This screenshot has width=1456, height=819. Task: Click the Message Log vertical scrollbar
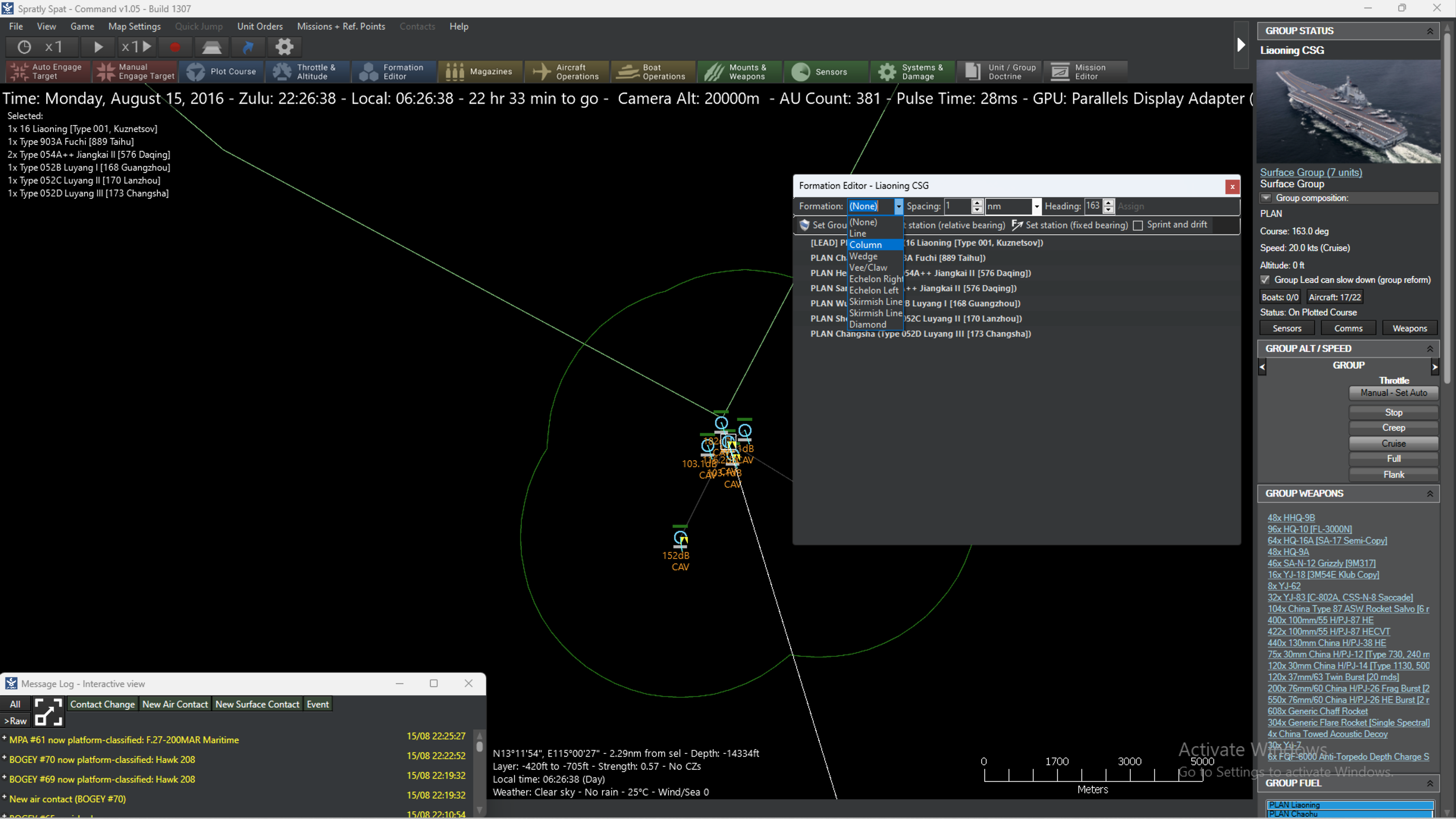(479, 773)
